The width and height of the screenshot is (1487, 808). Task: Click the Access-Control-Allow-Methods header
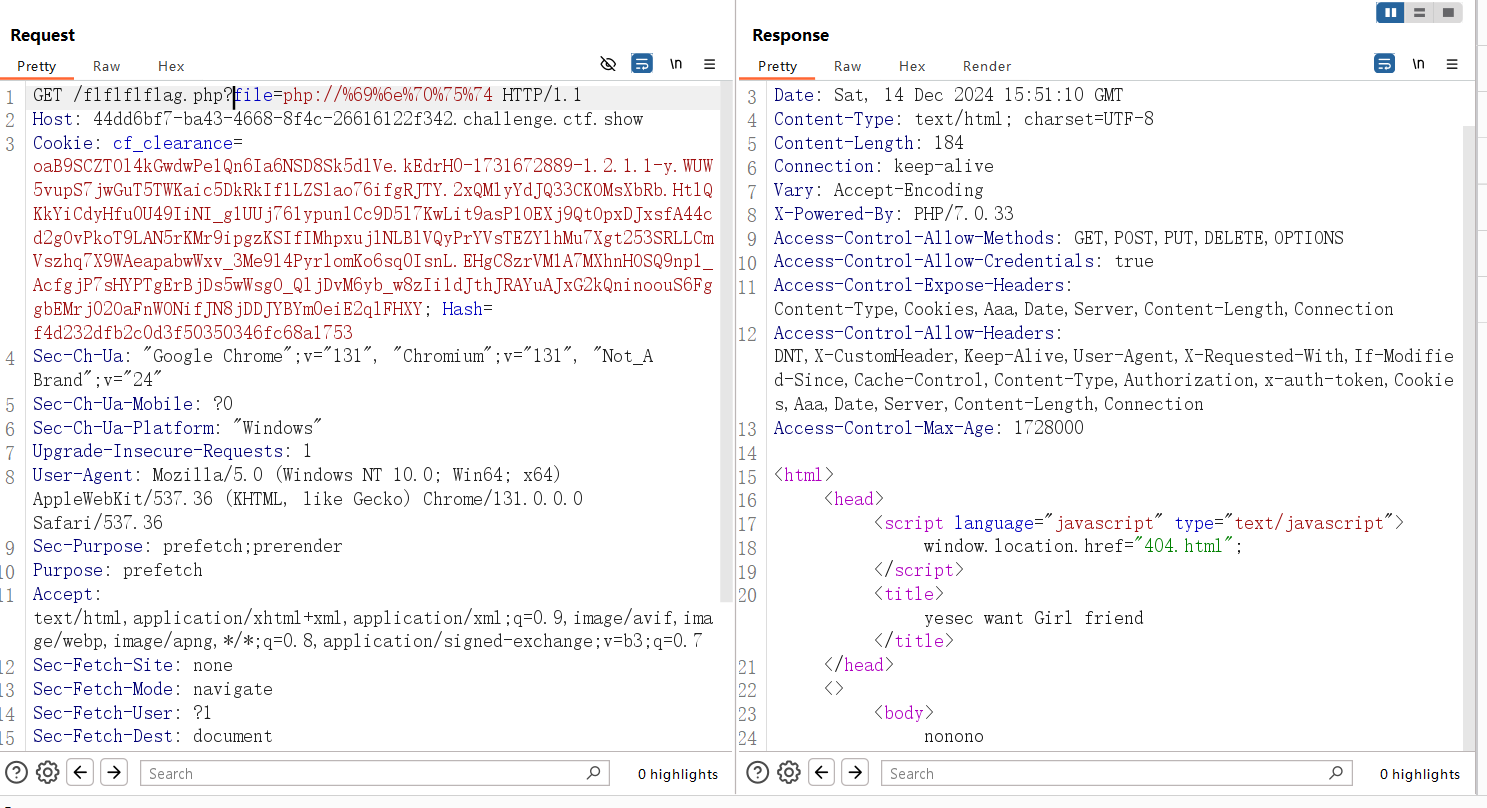(x=1059, y=238)
